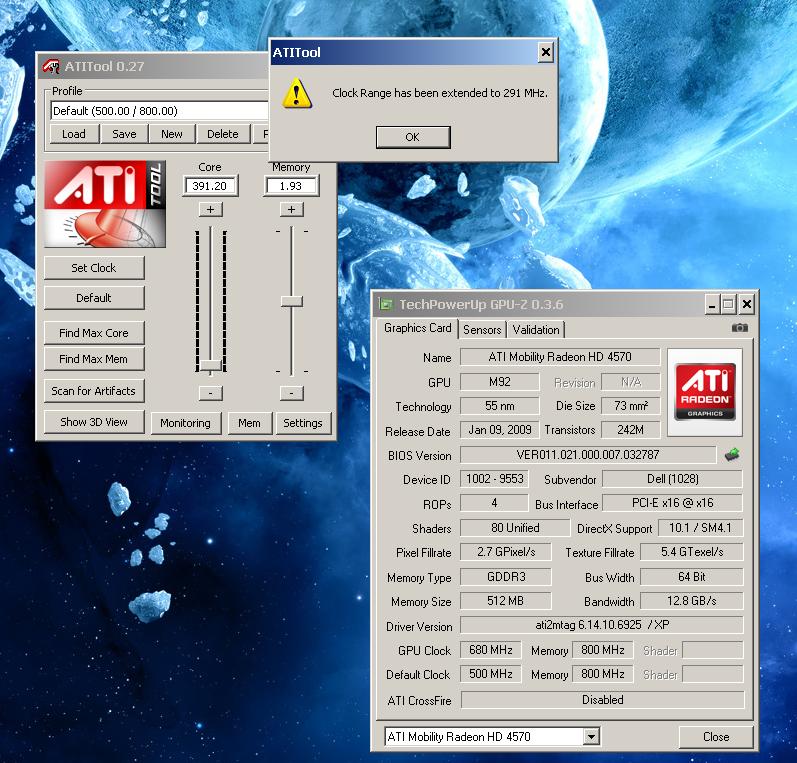Viewport: 797px width, 763px height.
Task: Click the Bus Width value 64 Bit
Action: click(x=692, y=577)
